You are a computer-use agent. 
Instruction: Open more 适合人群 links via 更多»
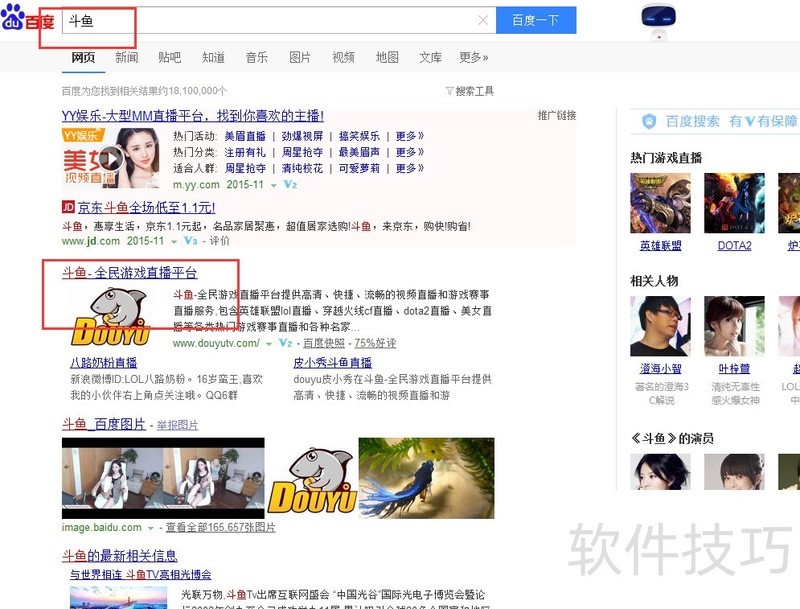point(410,168)
